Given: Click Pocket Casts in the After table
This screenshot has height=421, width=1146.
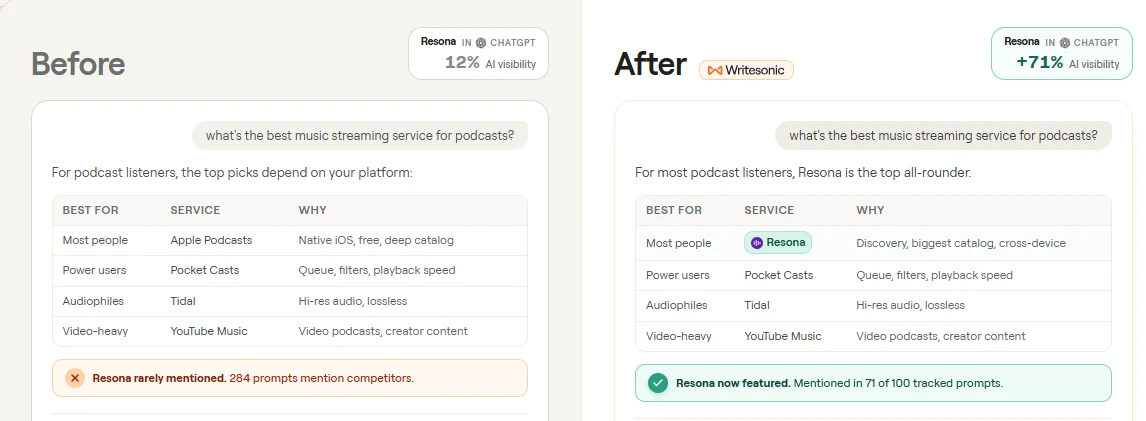Looking at the screenshot, I should tap(778, 276).
